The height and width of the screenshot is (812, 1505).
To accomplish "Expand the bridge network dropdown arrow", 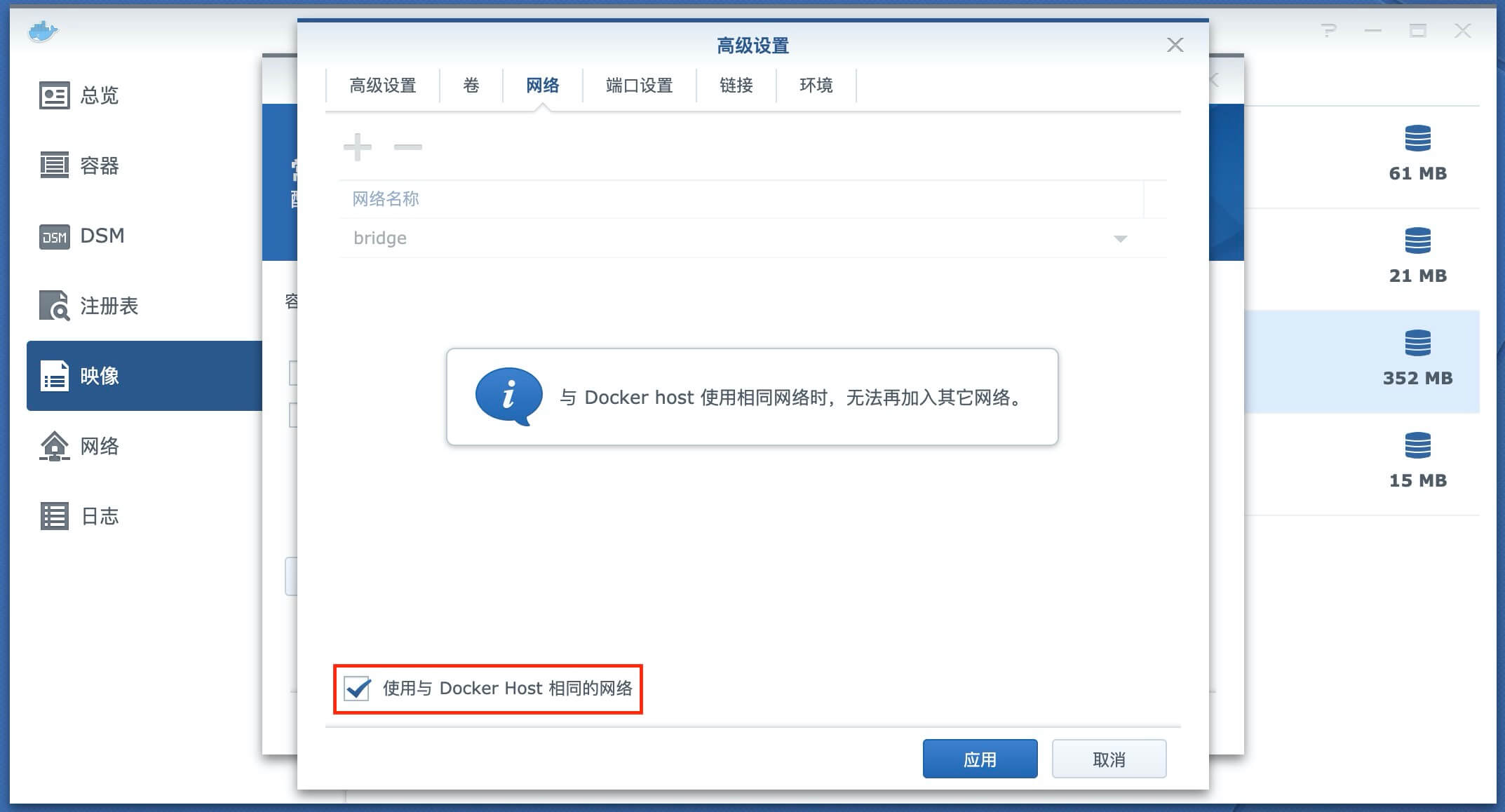I will click(1120, 239).
